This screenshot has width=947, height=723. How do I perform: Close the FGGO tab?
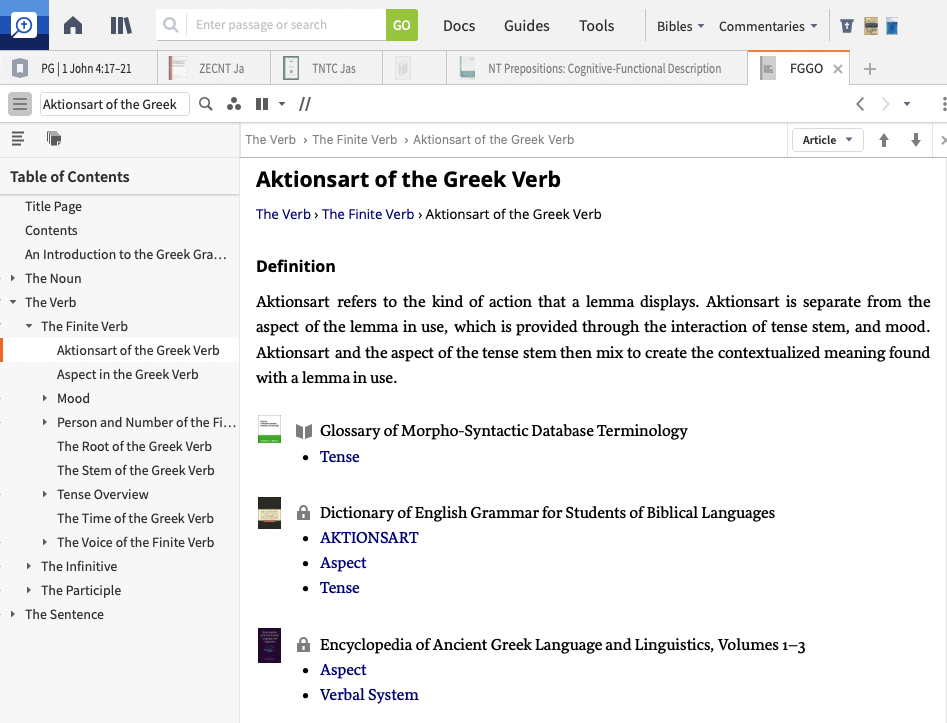[838, 69]
